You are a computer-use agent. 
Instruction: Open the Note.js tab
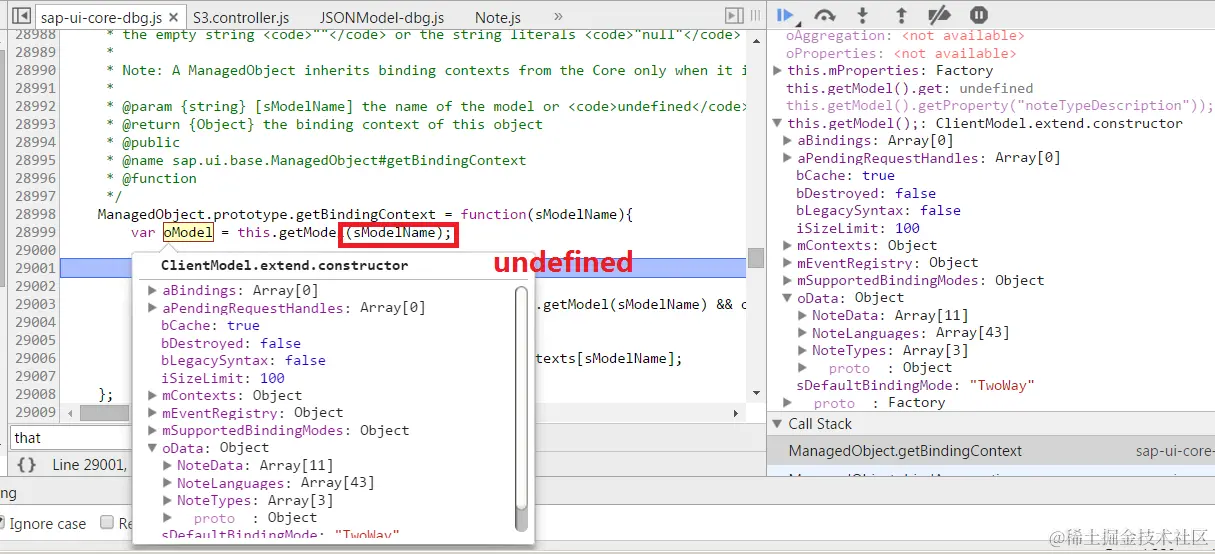(498, 18)
